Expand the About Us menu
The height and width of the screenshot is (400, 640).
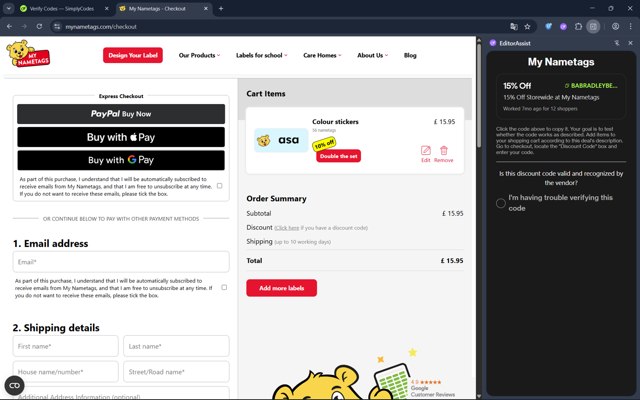[372, 55]
